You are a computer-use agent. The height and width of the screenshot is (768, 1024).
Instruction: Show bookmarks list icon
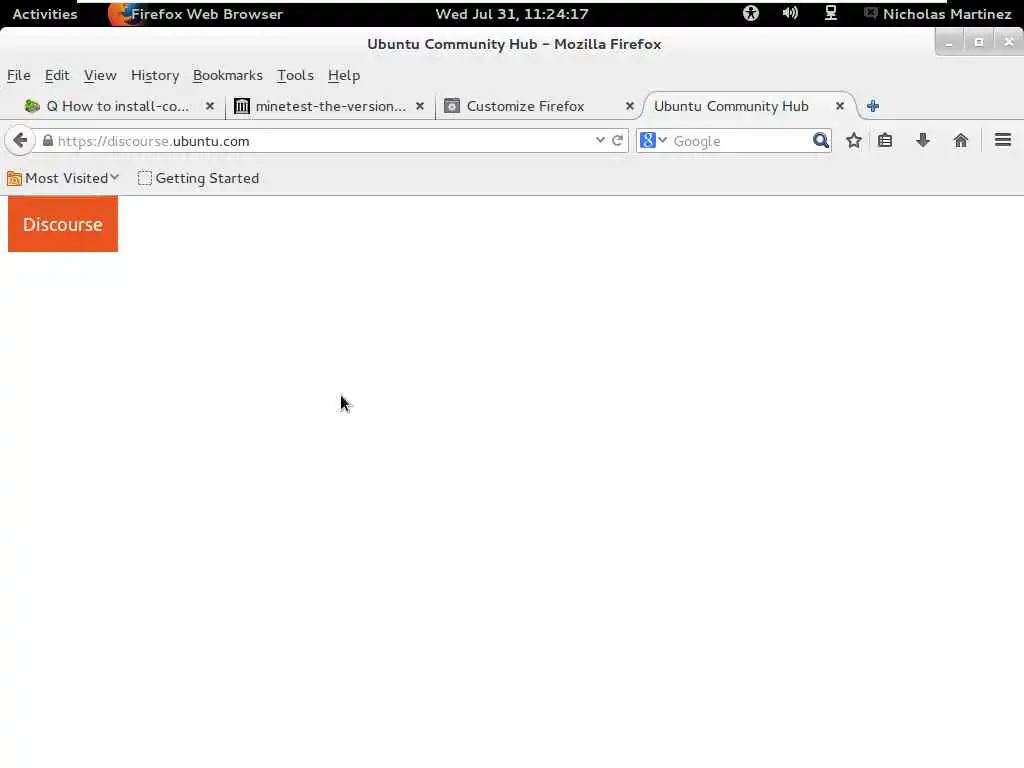885,140
